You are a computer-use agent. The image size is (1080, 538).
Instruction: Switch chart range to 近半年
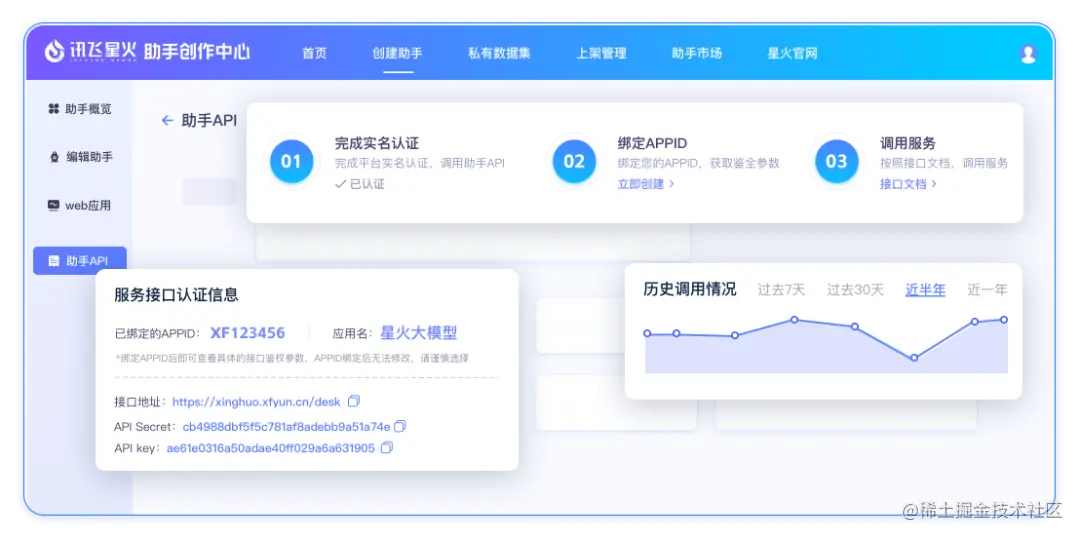[x=925, y=290]
